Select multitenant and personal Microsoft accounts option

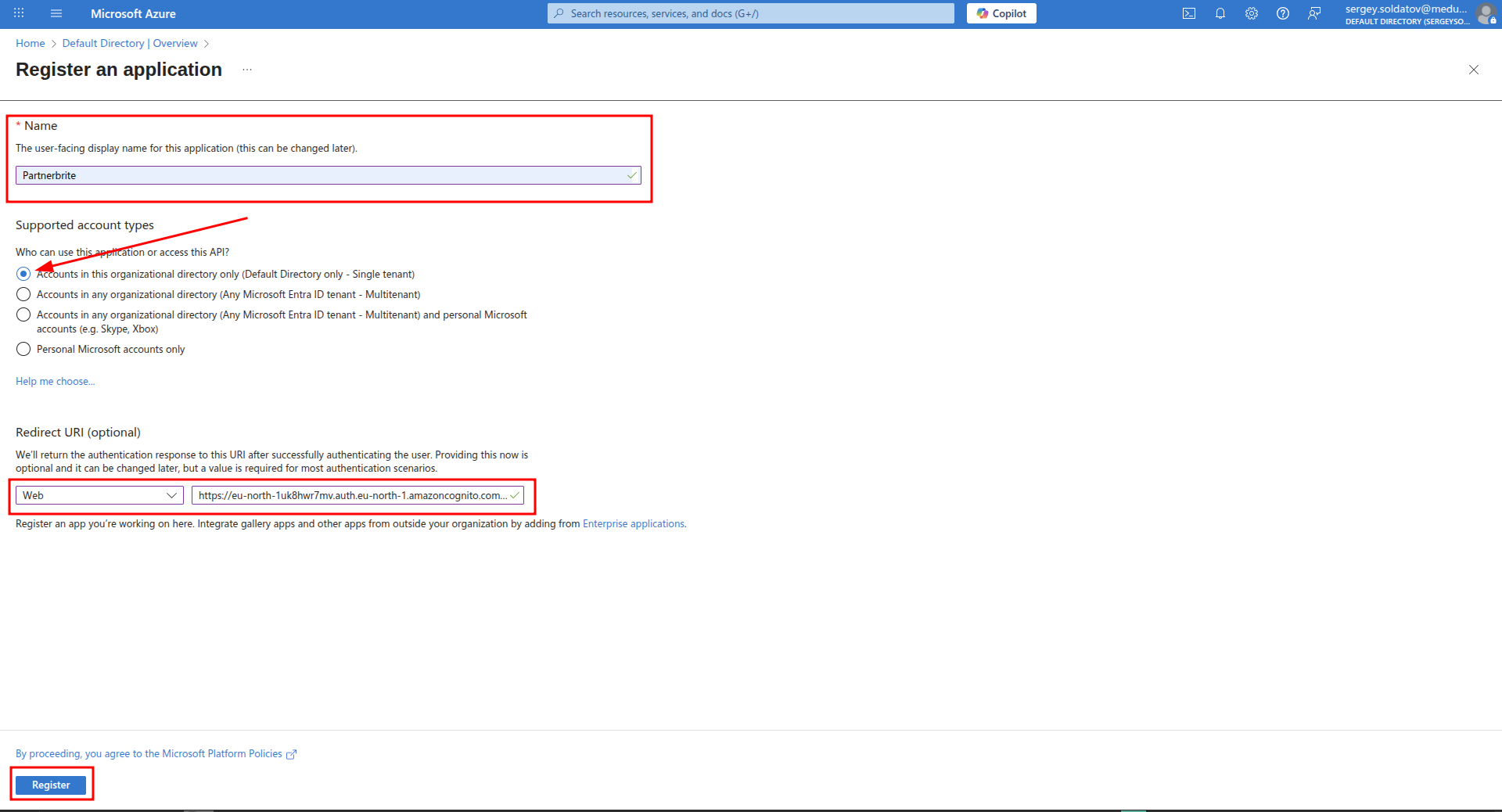tap(23, 314)
